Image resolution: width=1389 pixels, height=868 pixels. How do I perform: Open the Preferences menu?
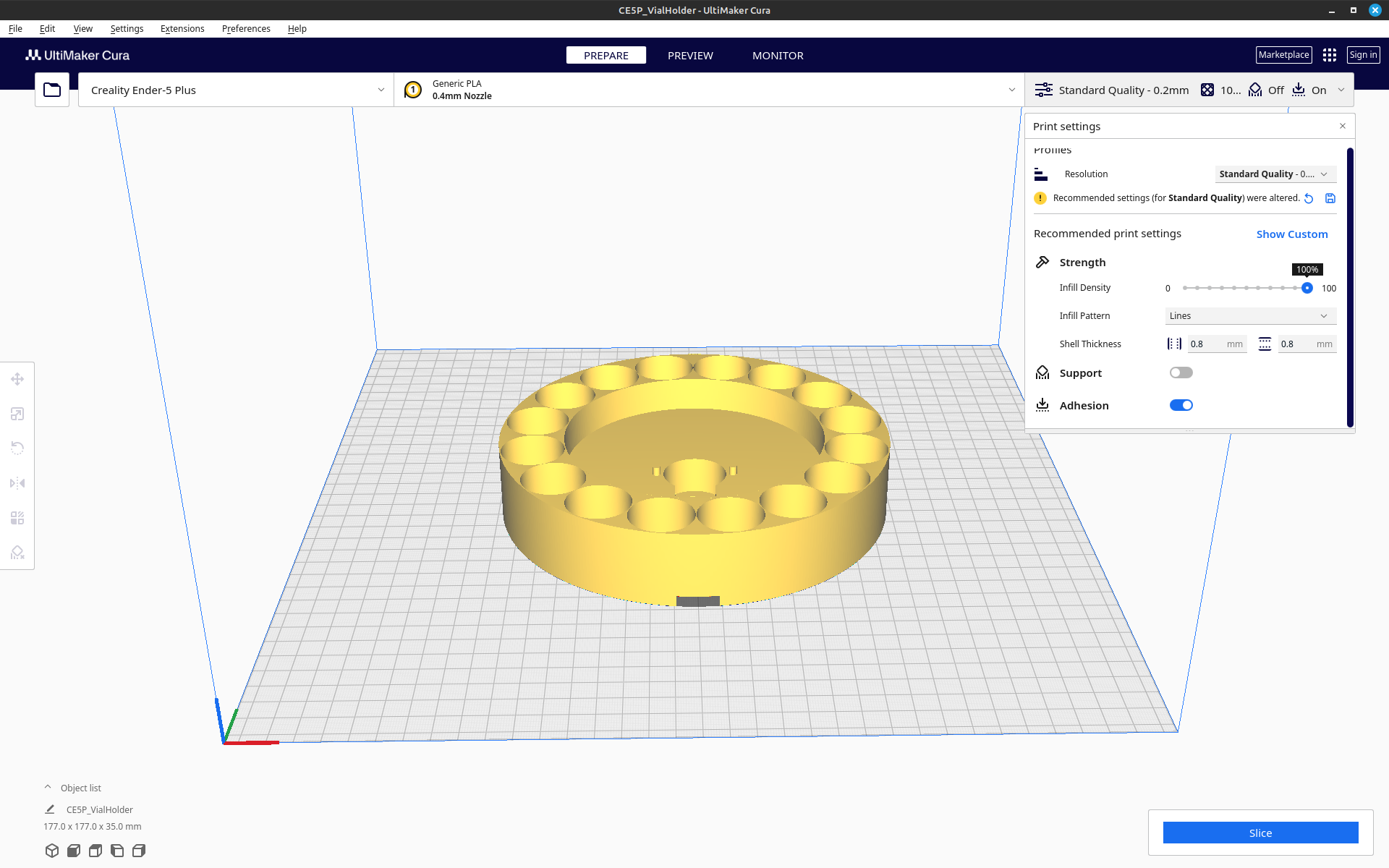[x=246, y=29]
